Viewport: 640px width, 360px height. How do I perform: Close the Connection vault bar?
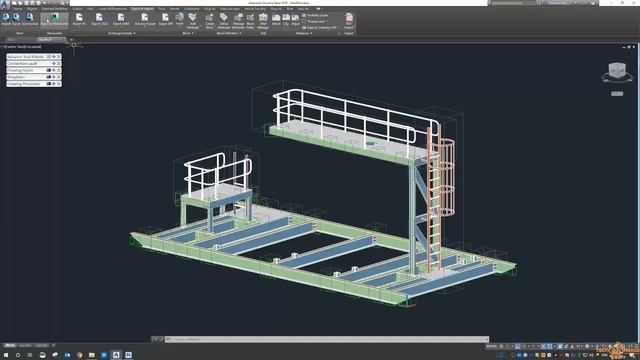59,63
